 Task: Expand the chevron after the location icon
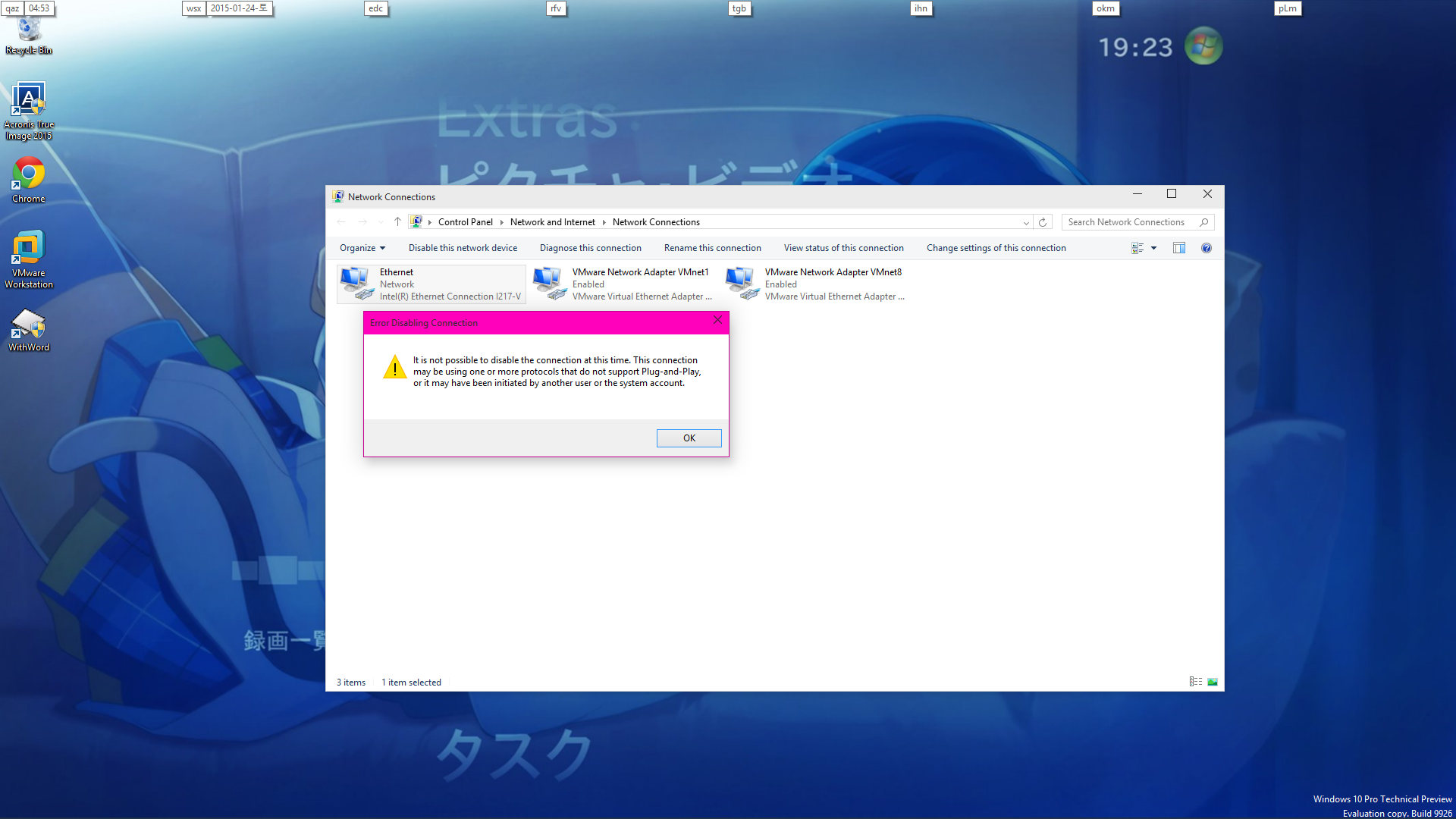429,222
